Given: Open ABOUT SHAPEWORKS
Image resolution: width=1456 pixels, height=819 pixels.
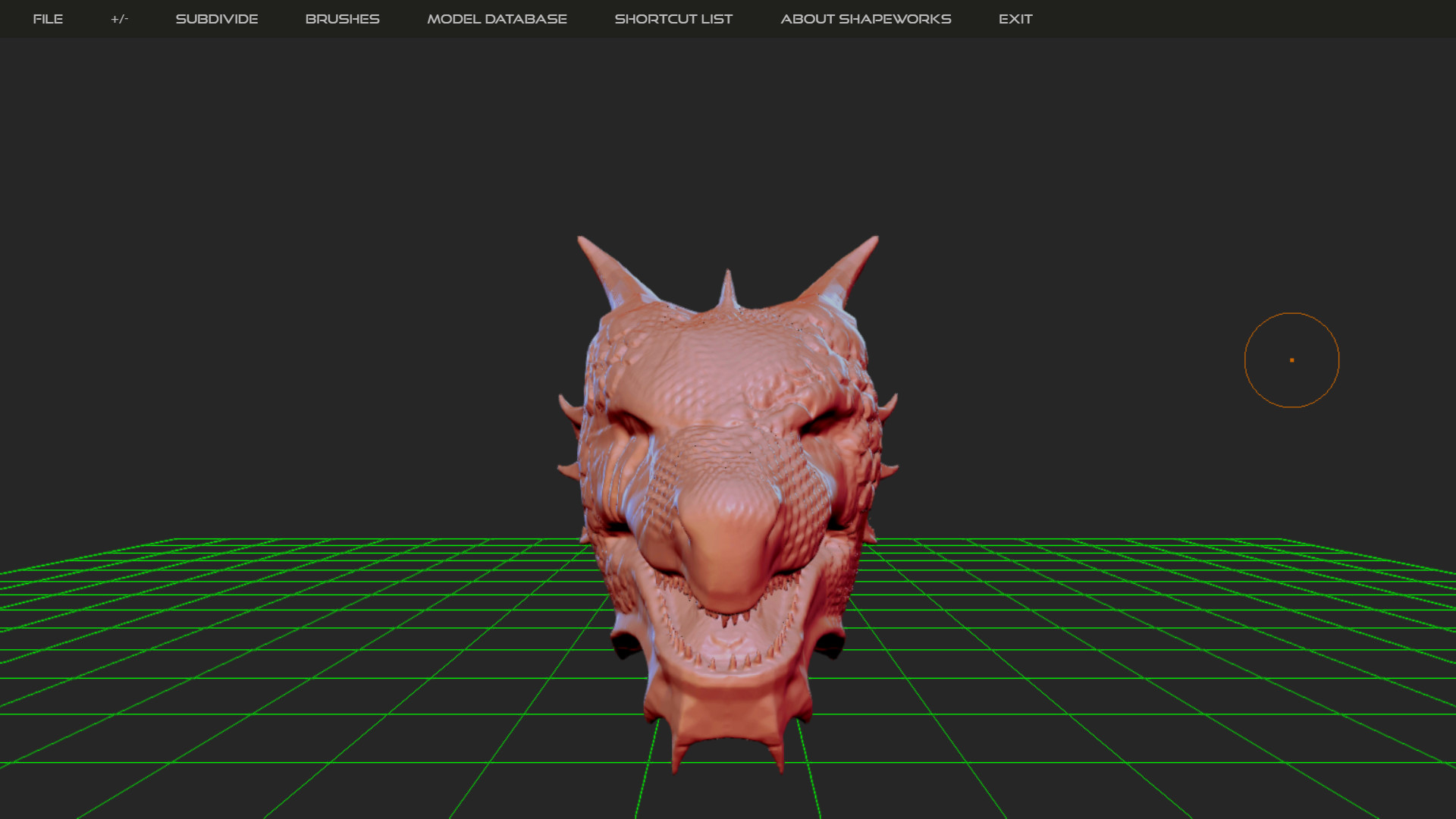Looking at the screenshot, I should (865, 19).
